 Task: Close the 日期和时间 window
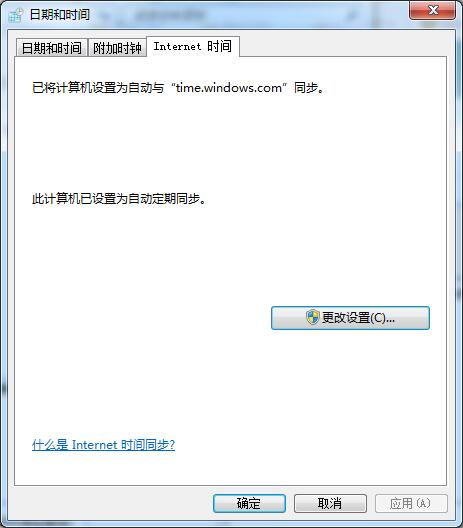(x=432, y=10)
